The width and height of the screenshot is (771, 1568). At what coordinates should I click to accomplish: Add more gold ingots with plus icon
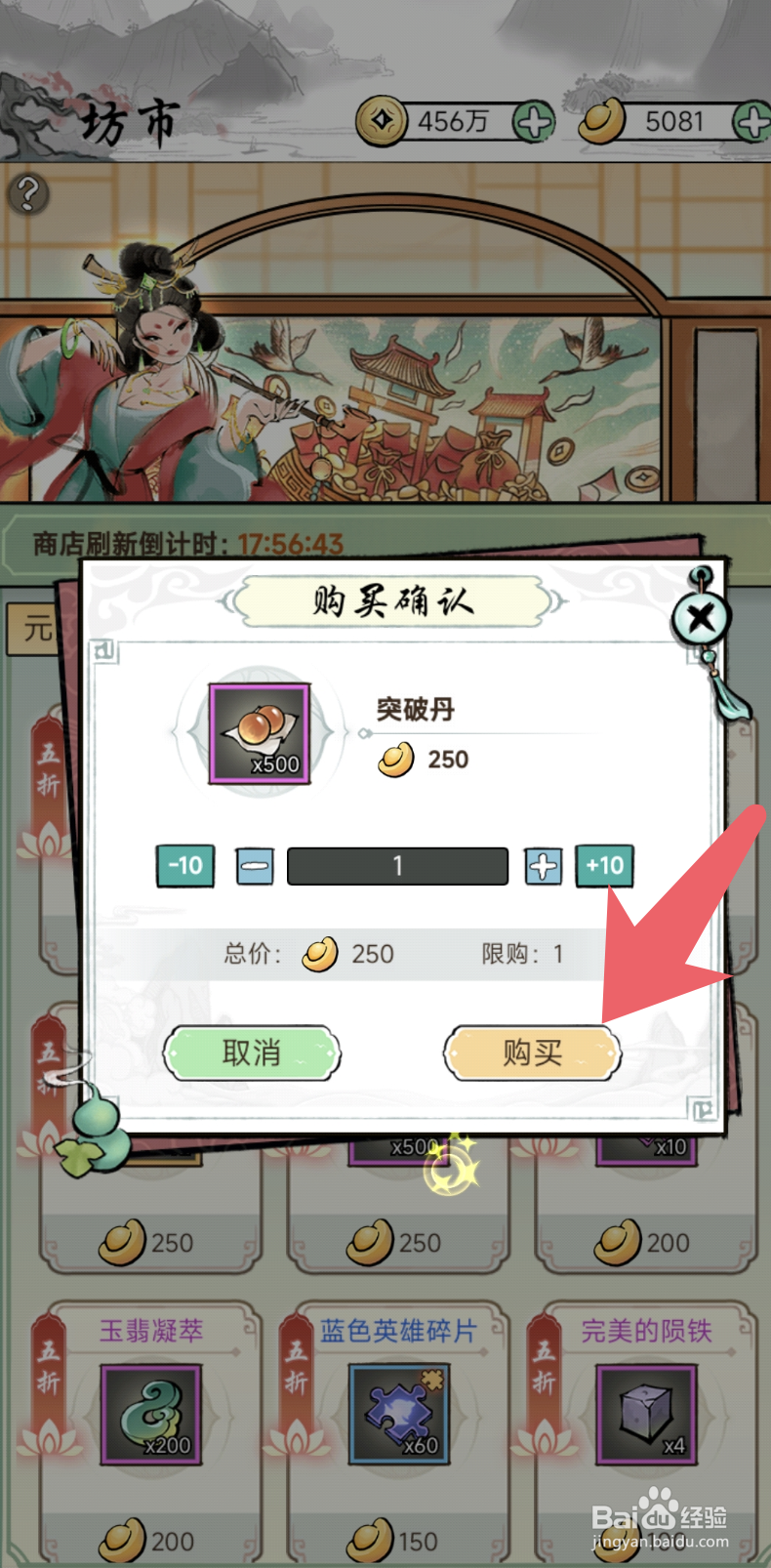pyautogui.click(x=751, y=123)
